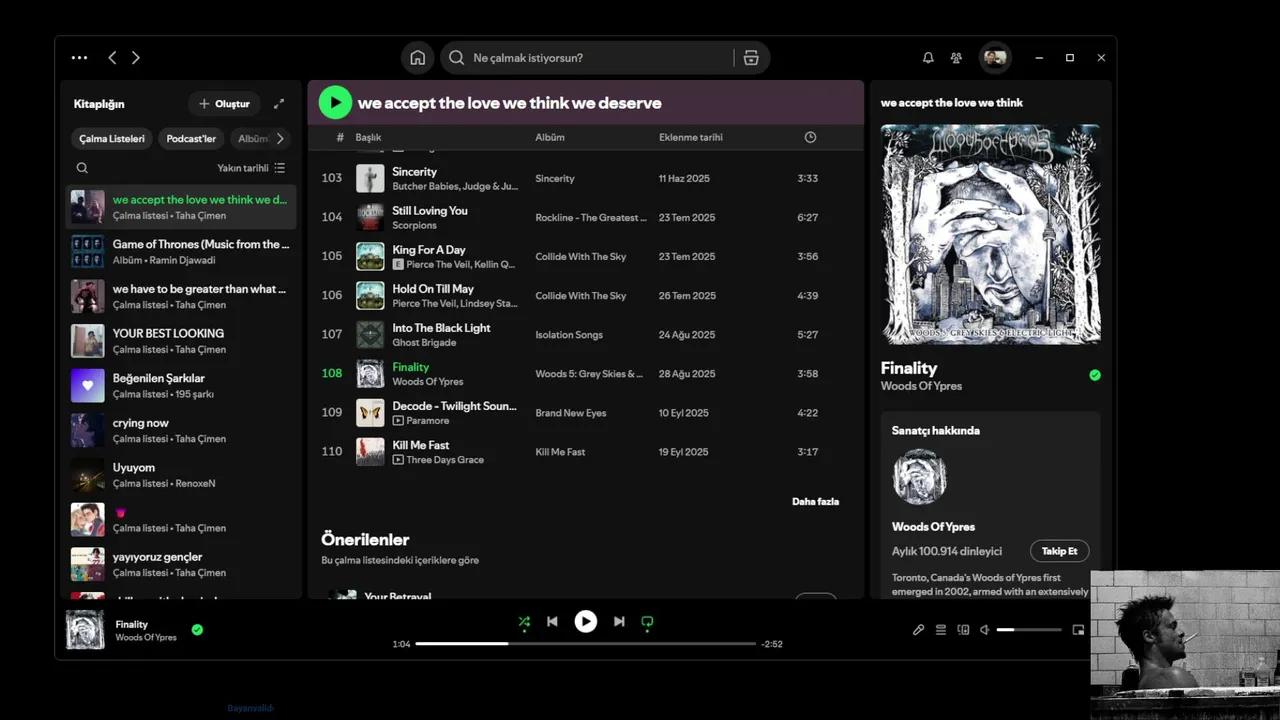Viewport: 1280px width, 720px height.
Task: Open the notifications bell
Action: point(928,58)
